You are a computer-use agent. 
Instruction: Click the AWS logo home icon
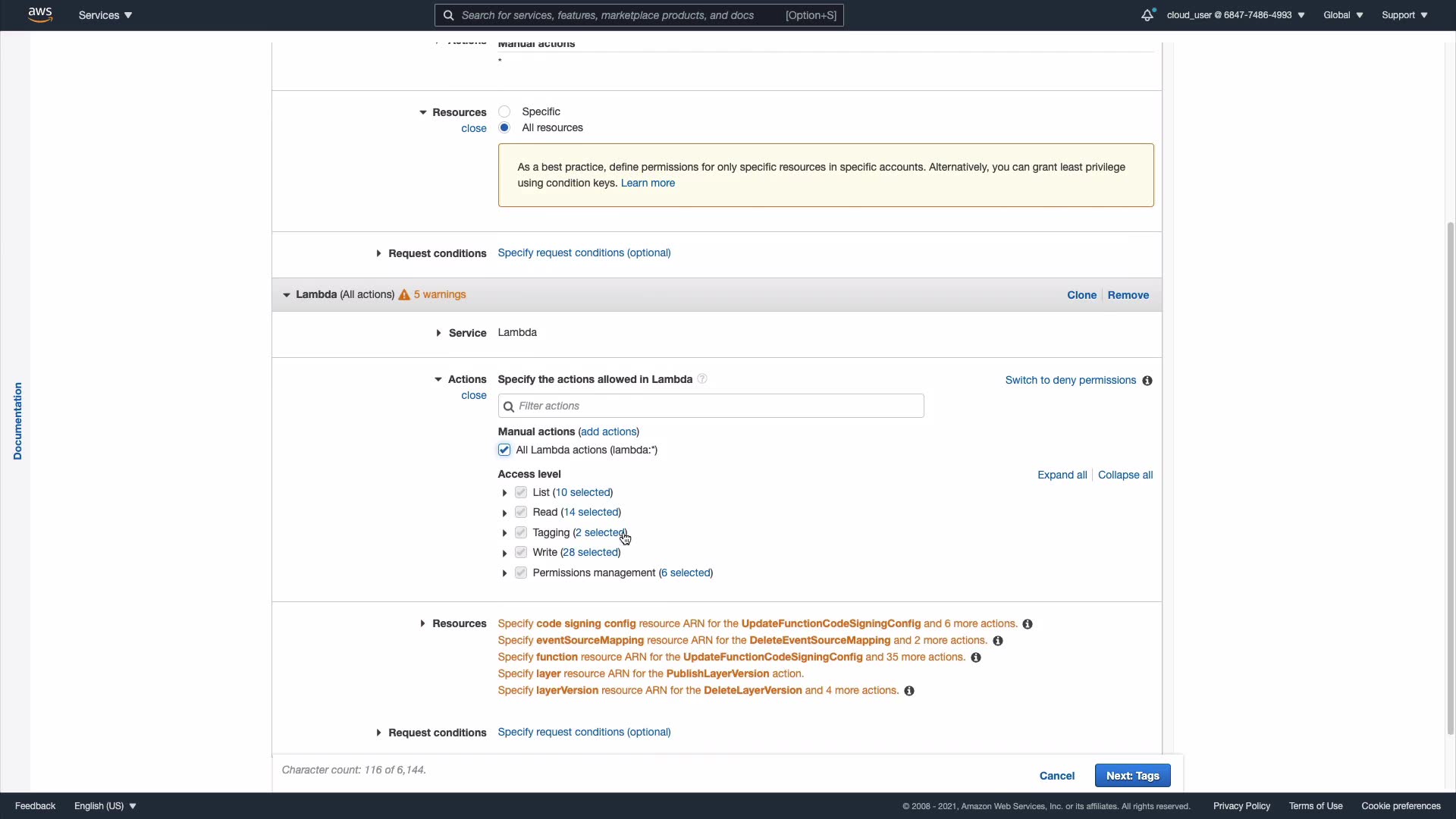pyautogui.click(x=40, y=14)
